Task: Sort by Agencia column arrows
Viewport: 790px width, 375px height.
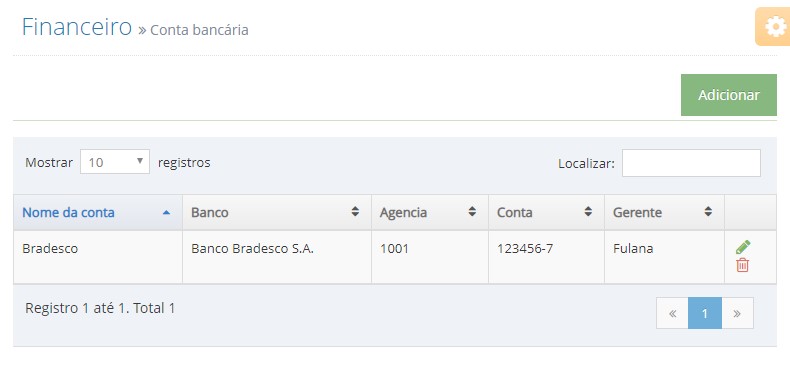Action: pos(472,212)
